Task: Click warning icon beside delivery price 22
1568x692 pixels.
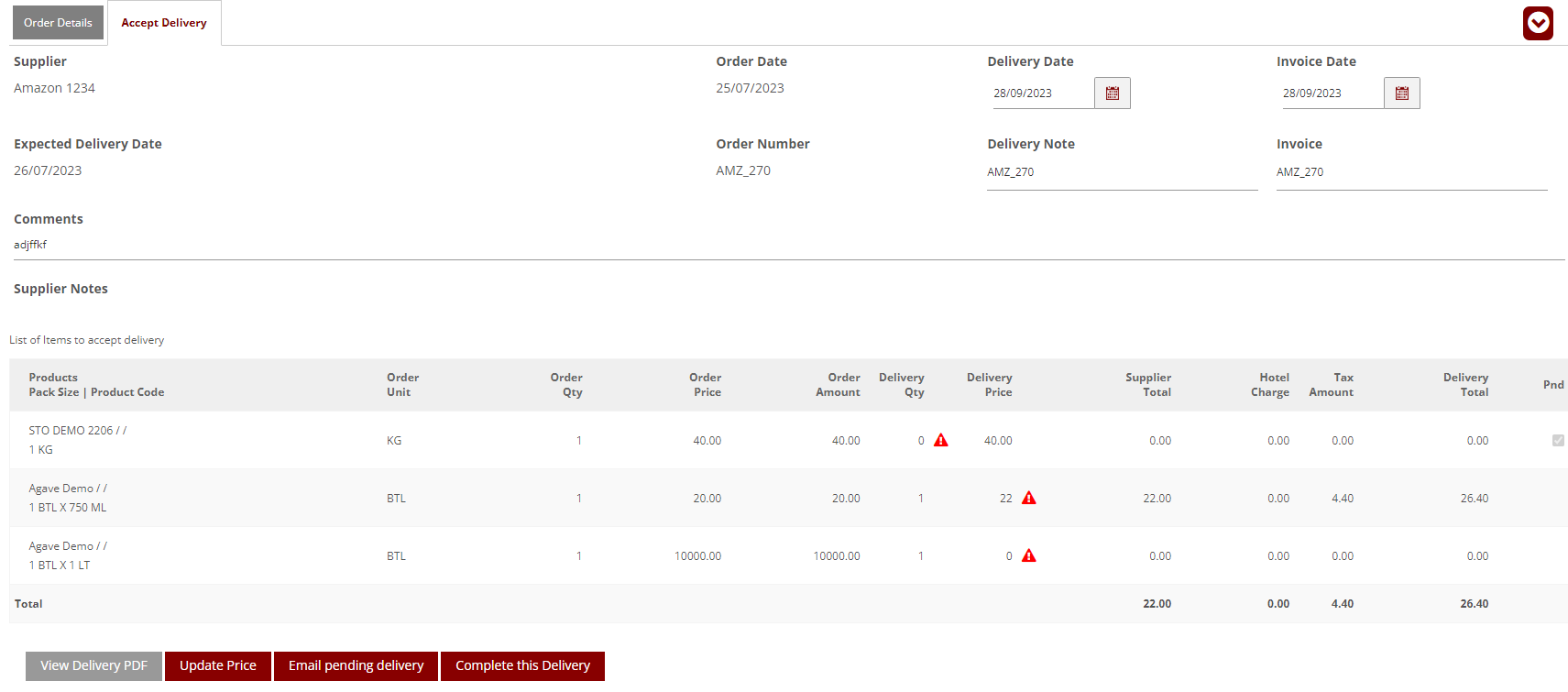Action: (x=1028, y=499)
